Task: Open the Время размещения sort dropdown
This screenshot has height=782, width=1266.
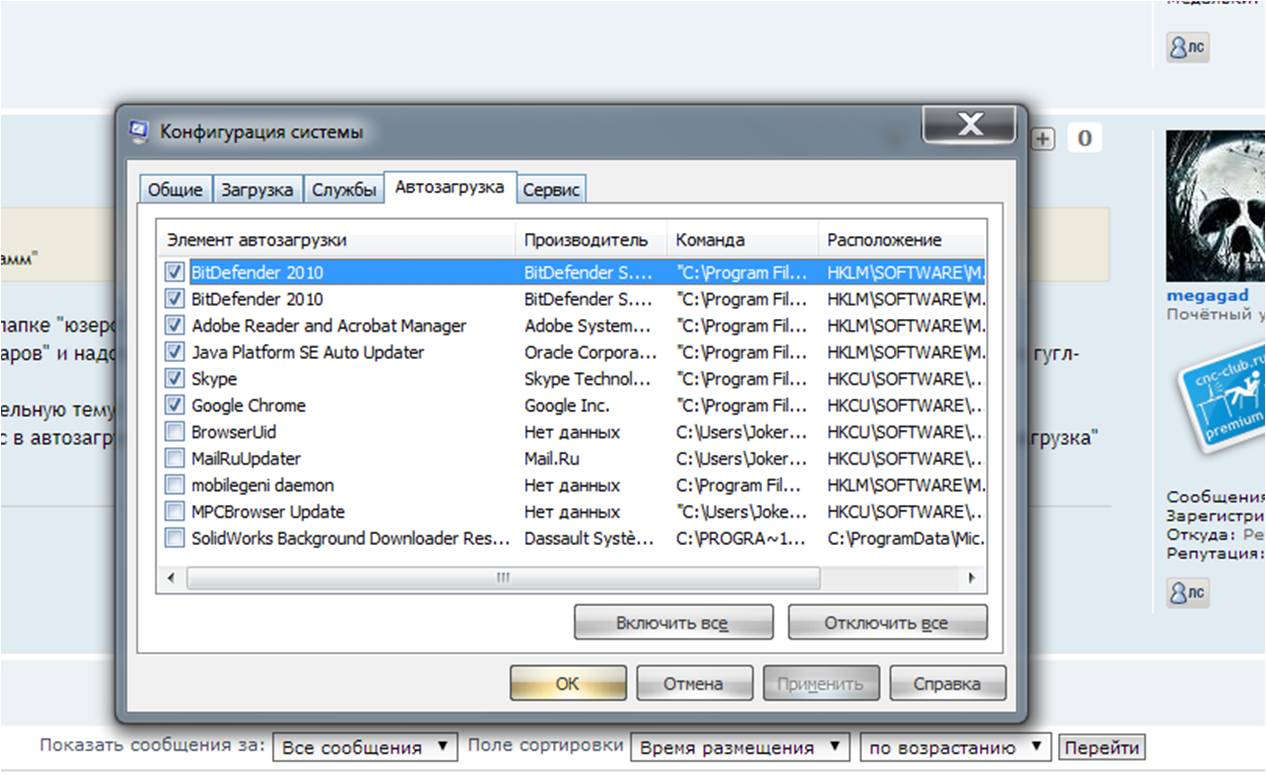Action: click(x=739, y=747)
